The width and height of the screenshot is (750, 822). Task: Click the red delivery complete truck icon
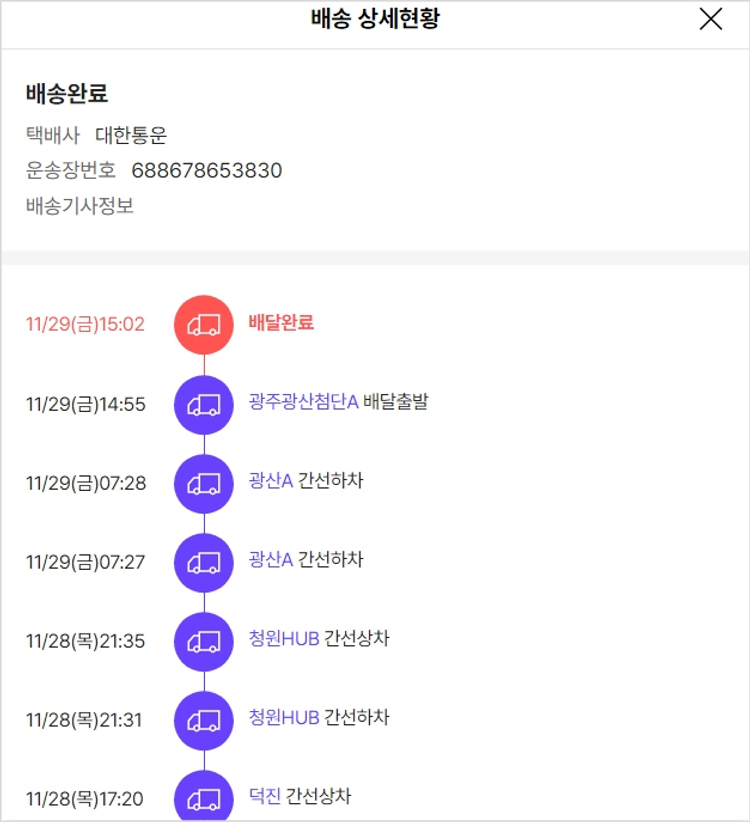coord(204,324)
